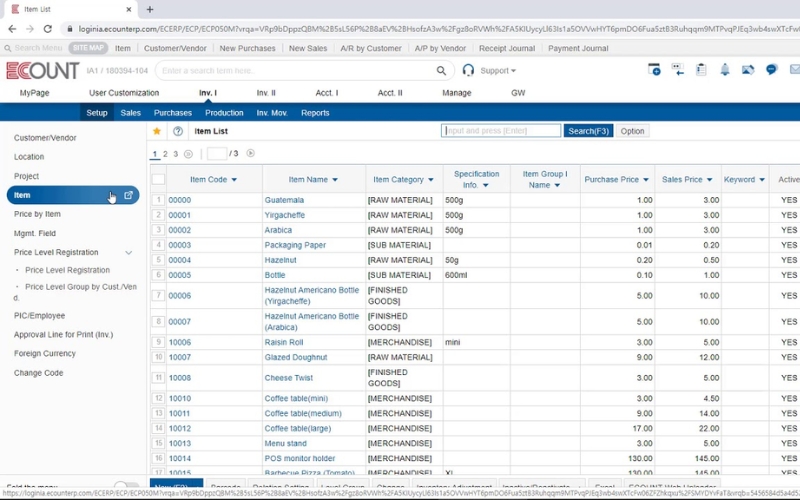
Task: Tick the checkbox for row 1 Guatemala
Action: (159, 200)
